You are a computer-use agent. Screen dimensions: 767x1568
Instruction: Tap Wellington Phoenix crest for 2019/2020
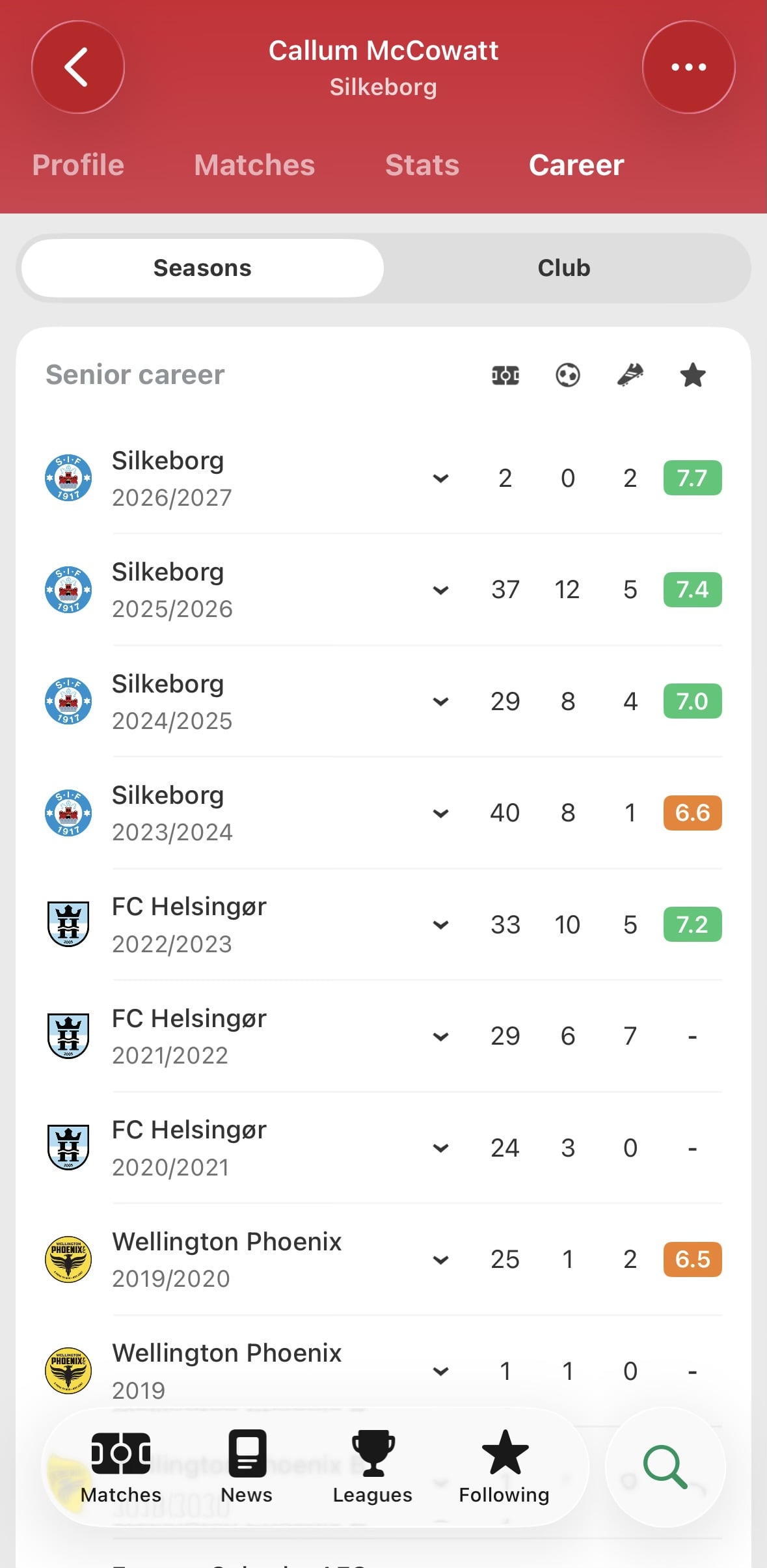click(68, 1259)
